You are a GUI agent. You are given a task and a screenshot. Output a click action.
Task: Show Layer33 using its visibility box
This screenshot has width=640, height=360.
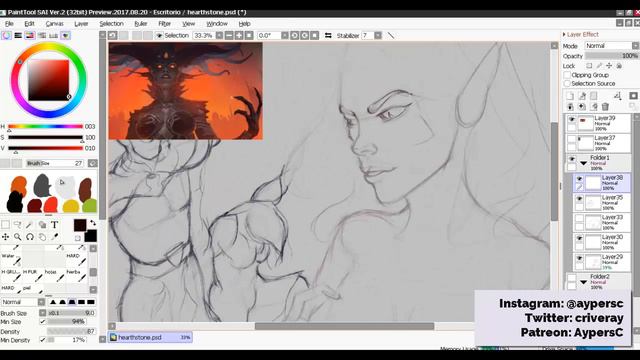tap(579, 218)
